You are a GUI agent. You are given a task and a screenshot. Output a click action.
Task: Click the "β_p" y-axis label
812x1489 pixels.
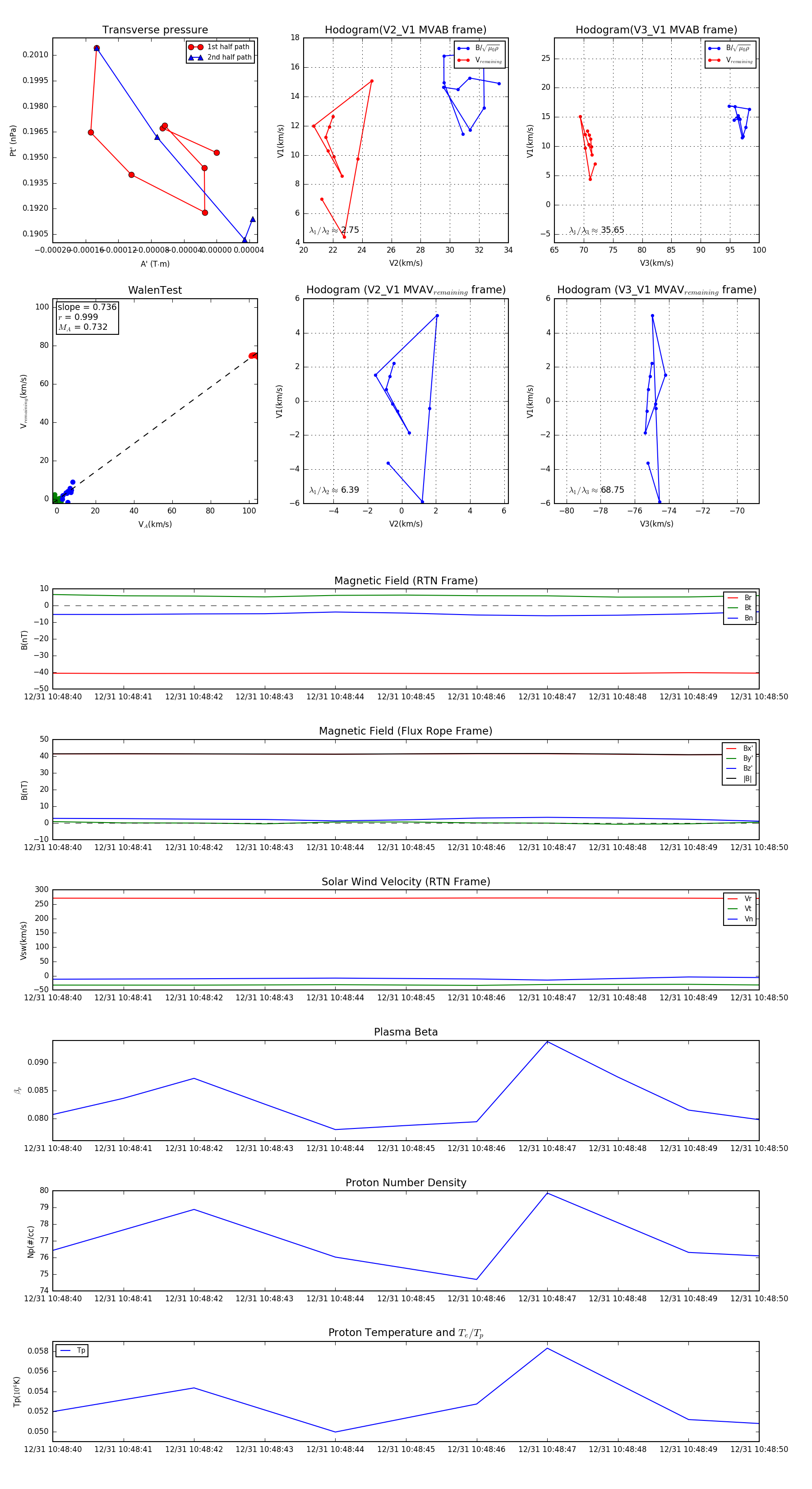[x=18, y=1091]
